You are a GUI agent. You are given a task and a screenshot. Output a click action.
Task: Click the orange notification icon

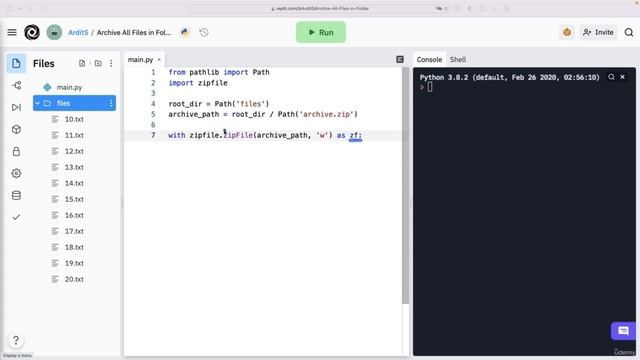pos(567,32)
